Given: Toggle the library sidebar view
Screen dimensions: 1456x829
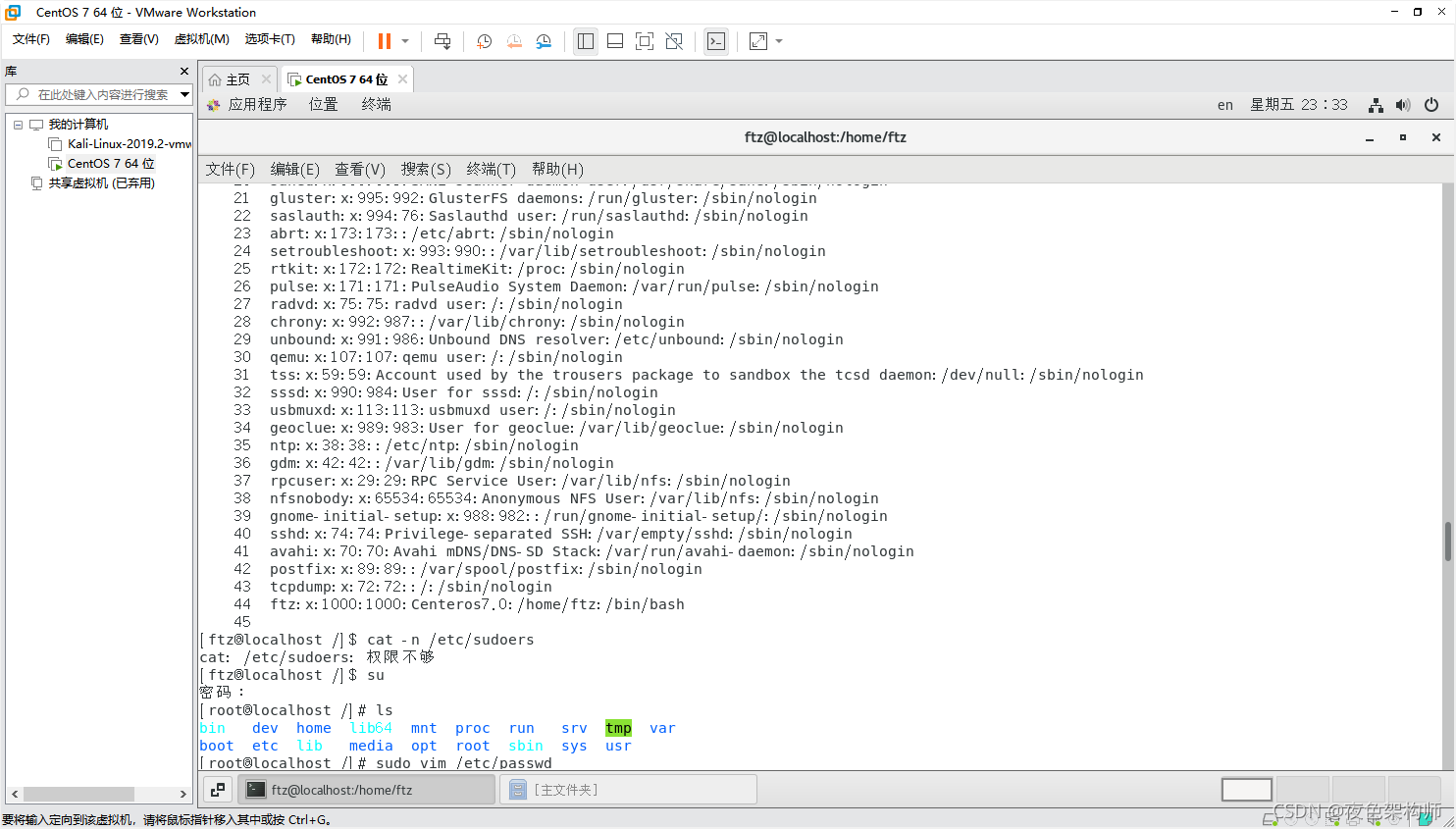Looking at the screenshot, I should (x=586, y=41).
